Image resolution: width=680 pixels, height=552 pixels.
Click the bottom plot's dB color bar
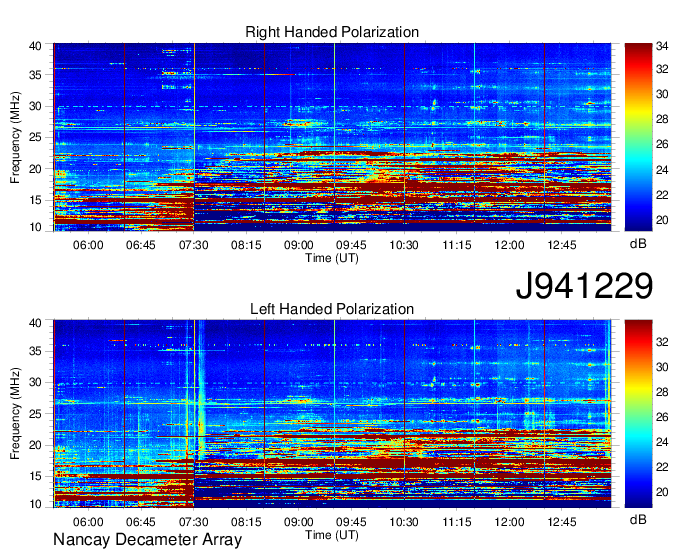coord(638,414)
